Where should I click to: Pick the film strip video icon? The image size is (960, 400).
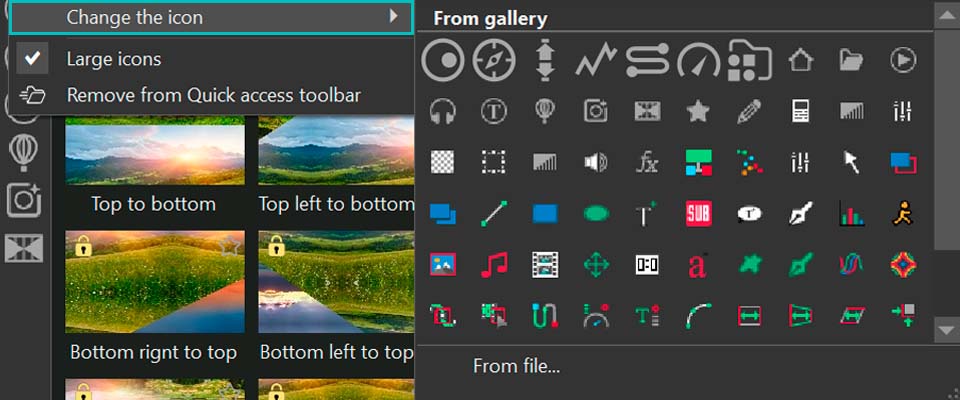[545, 265]
